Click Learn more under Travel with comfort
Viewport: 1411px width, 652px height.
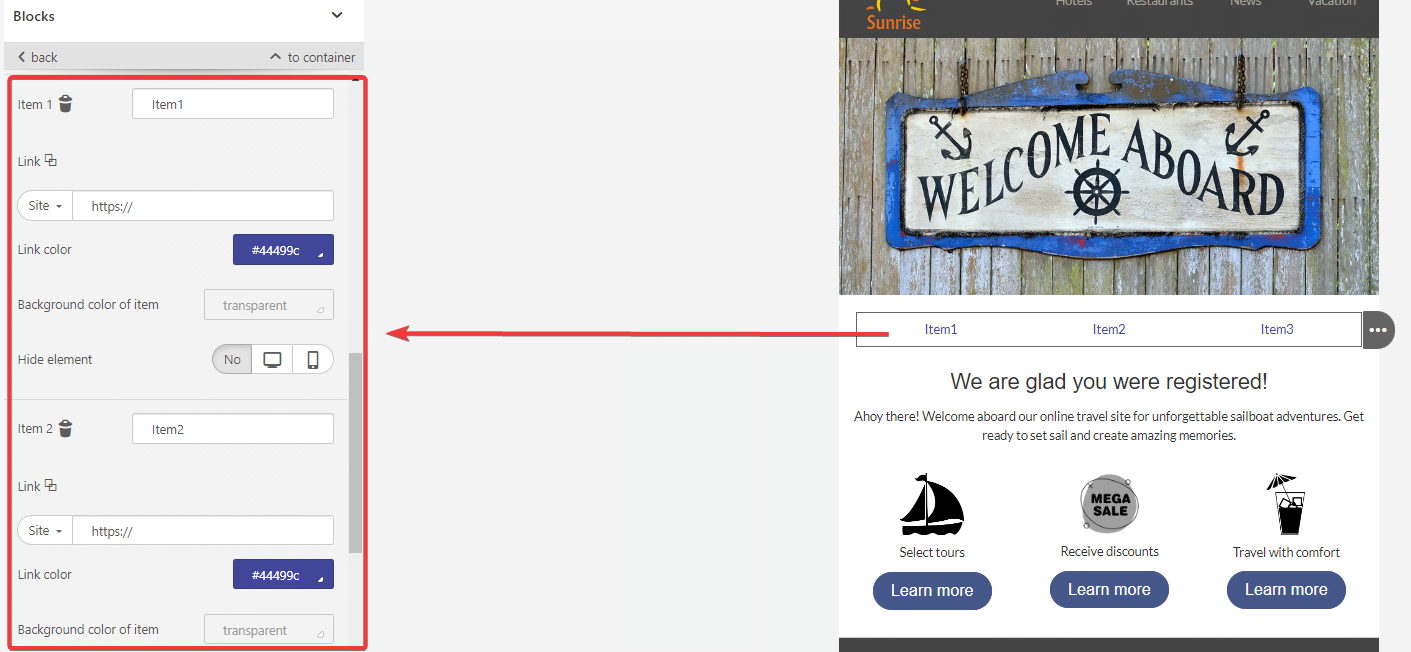point(1286,590)
